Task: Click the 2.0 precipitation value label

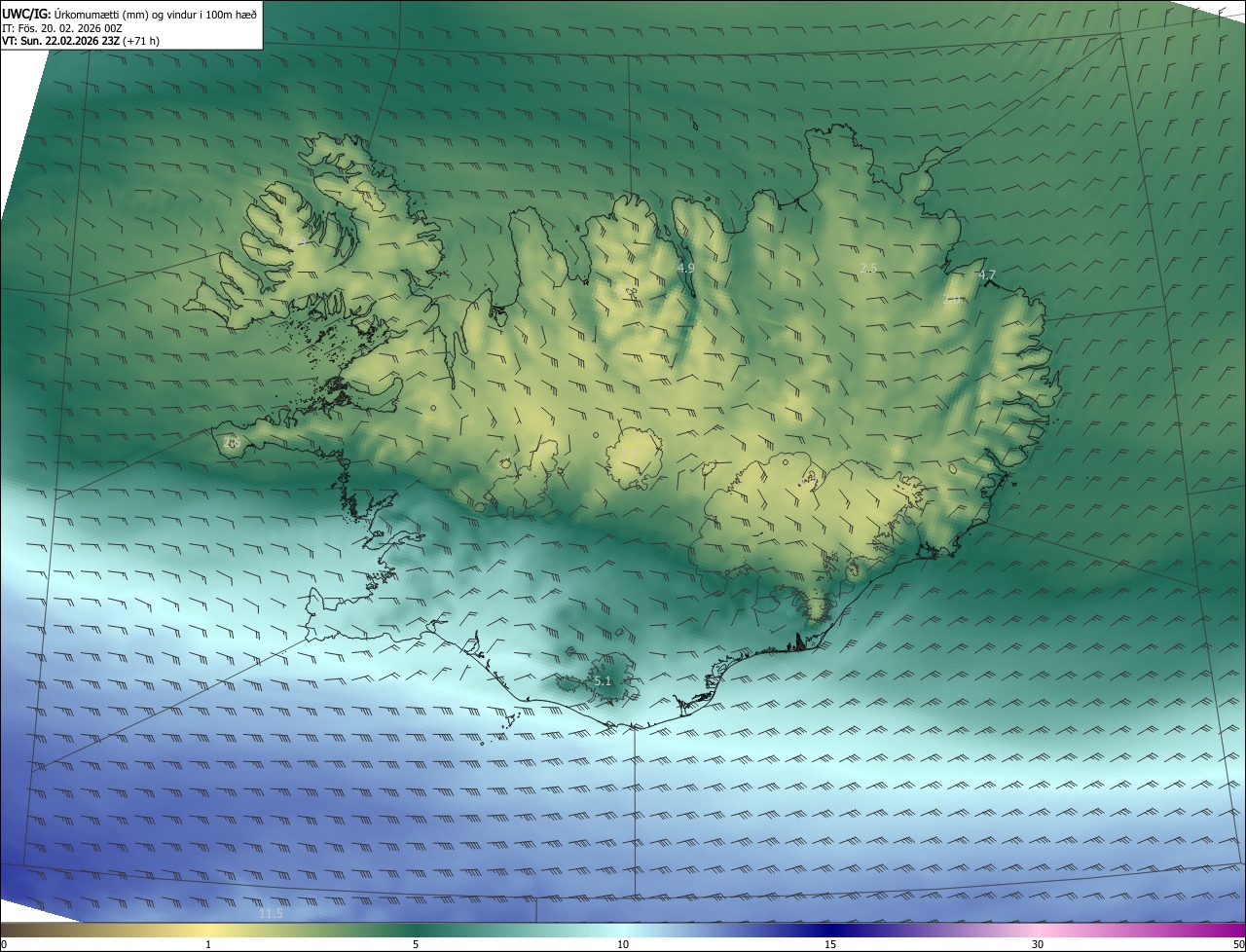Action: click(952, 299)
